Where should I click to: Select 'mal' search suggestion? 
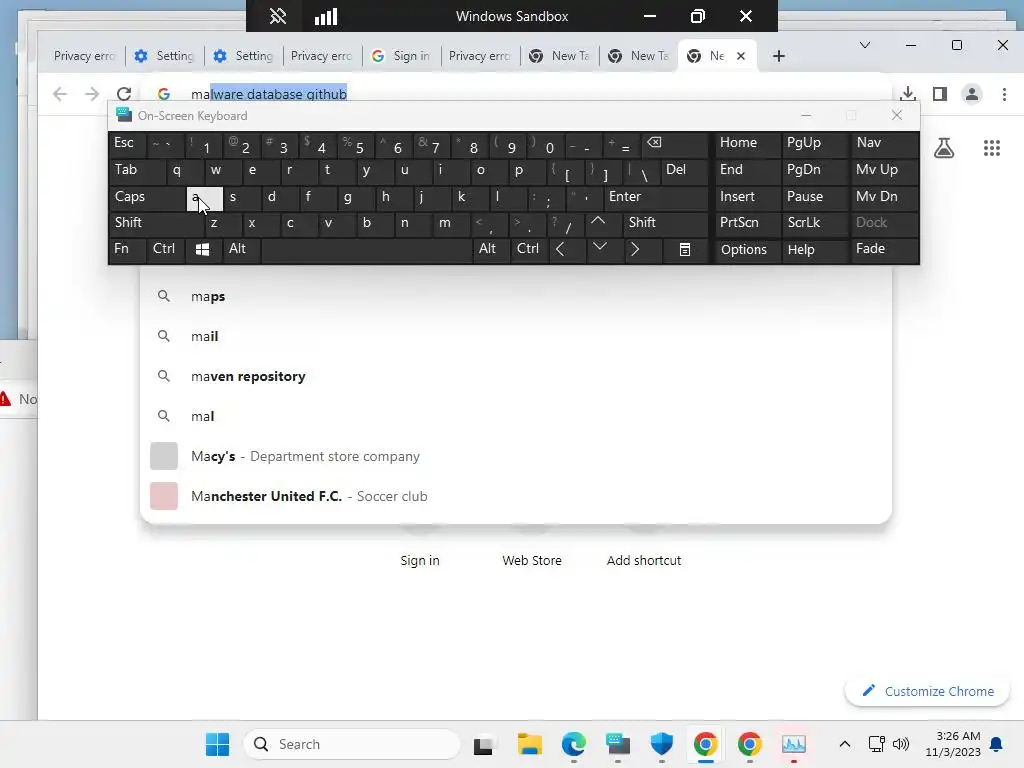pos(515,417)
